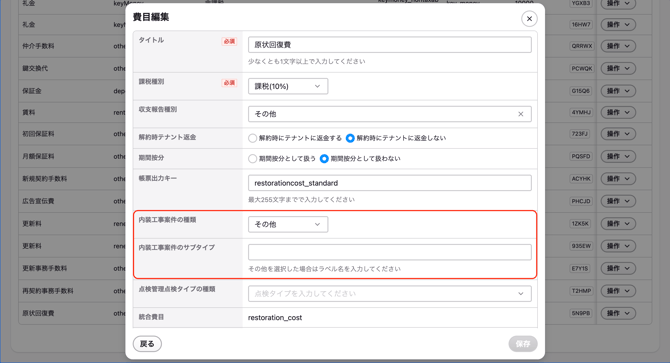Click the 収支報告種別 field showing その他
Image resolution: width=670 pixels, height=363 pixels.
[x=390, y=114]
